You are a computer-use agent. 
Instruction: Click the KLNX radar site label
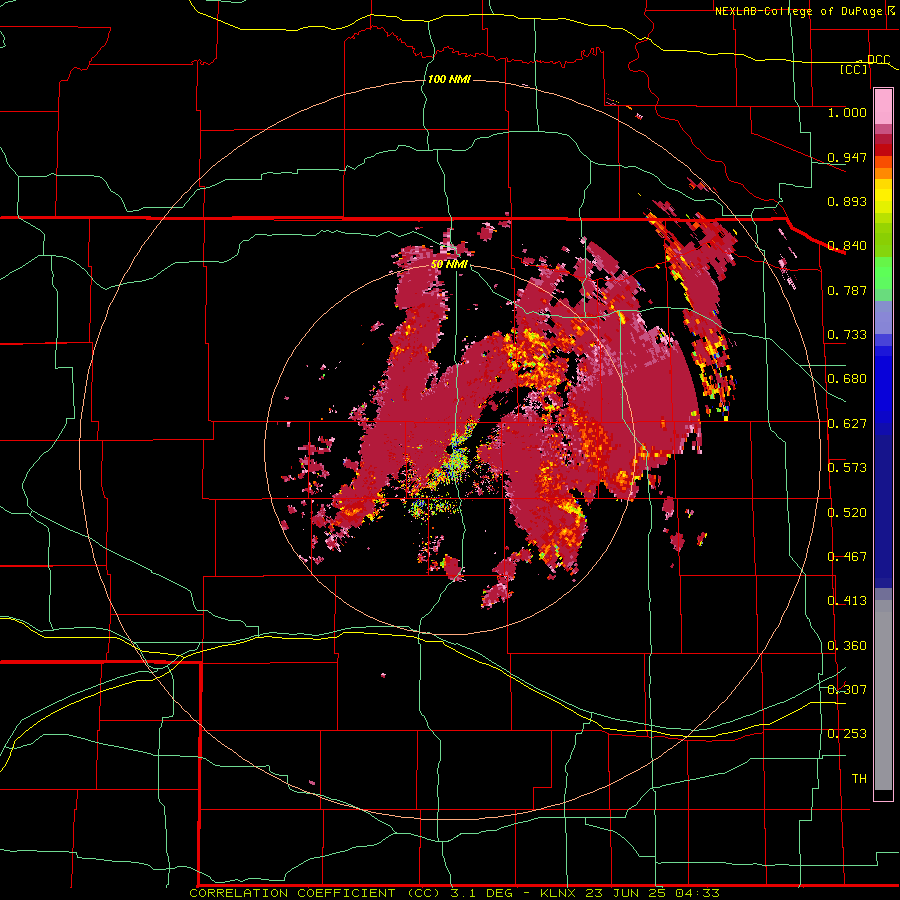click(x=557, y=893)
